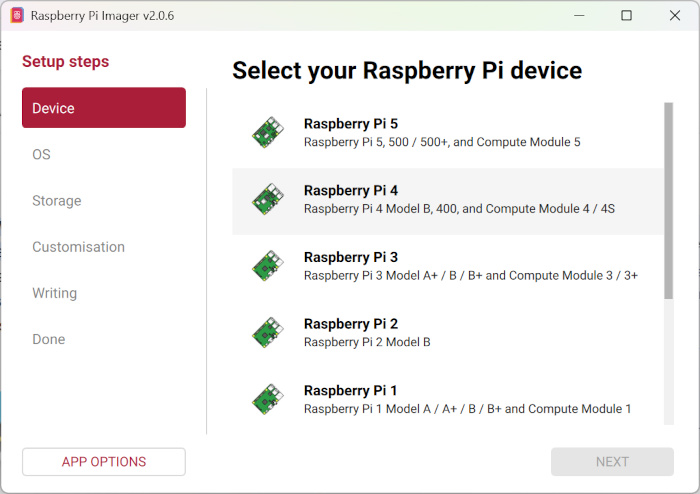Click the Raspberry Pi 2 board icon
The width and height of the screenshot is (700, 494).
(x=267, y=333)
